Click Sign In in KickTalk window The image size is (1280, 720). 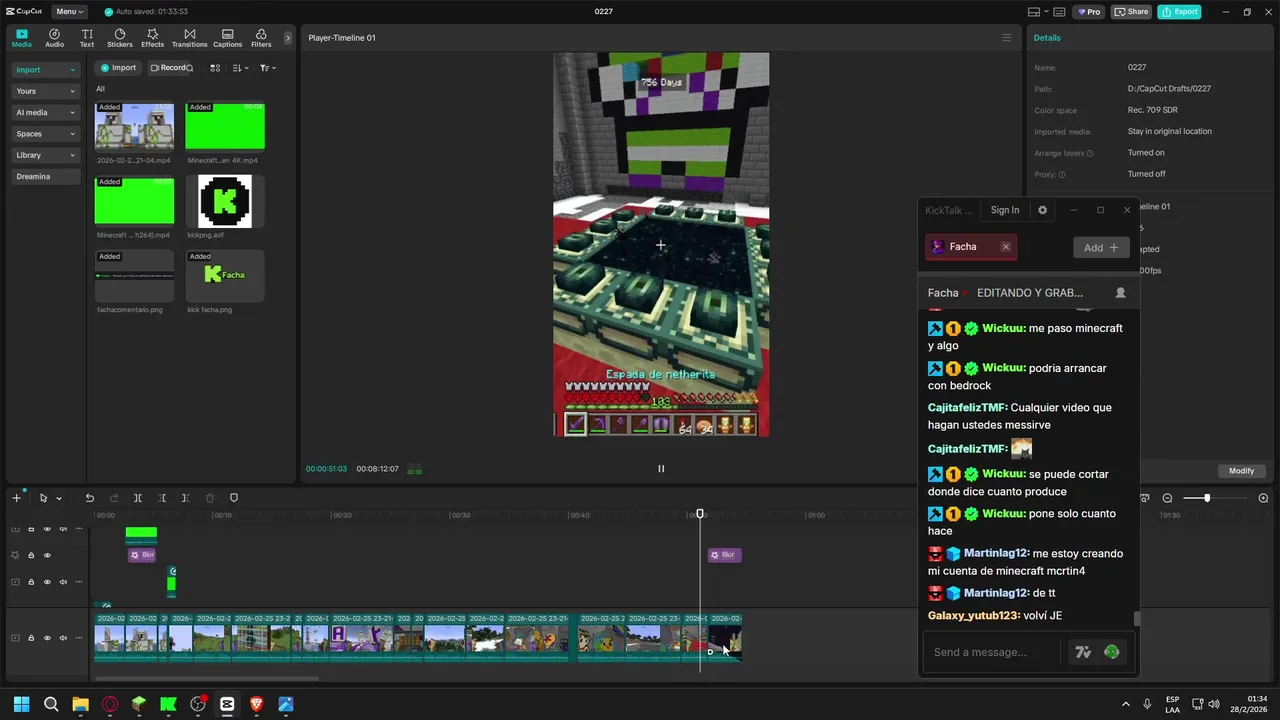click(1005, 210)
